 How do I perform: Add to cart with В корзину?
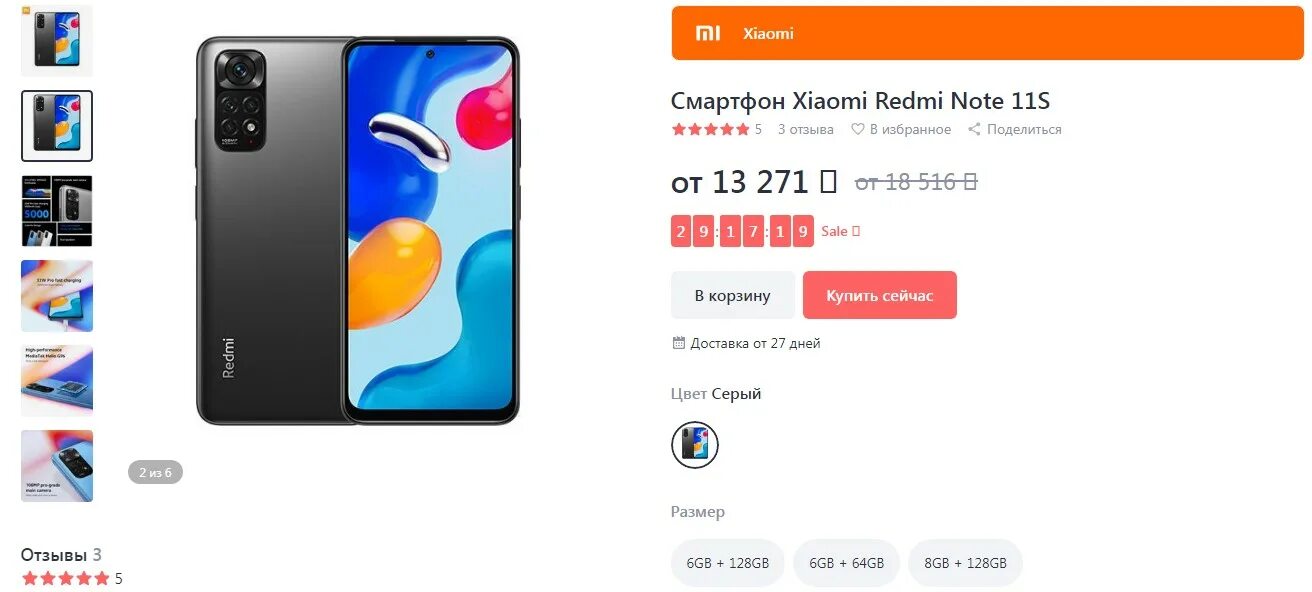pyautogui.click(x=733, y=295)
